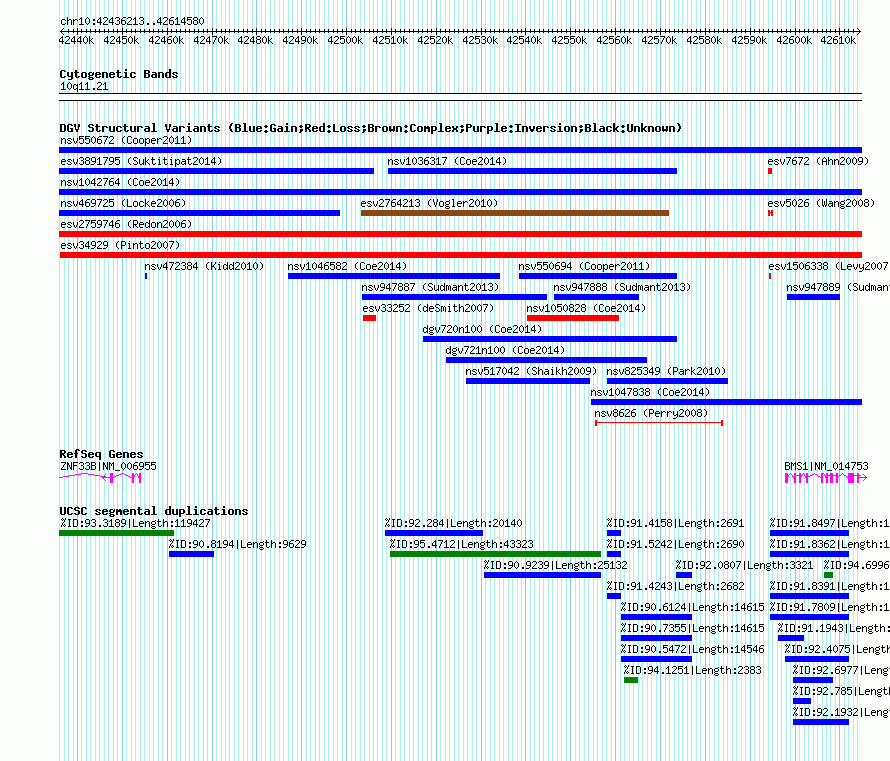The image size is (890, 761).
Task: Click duplication %ID:90.8194 Length:9629
Action: (x=191, y=554)
